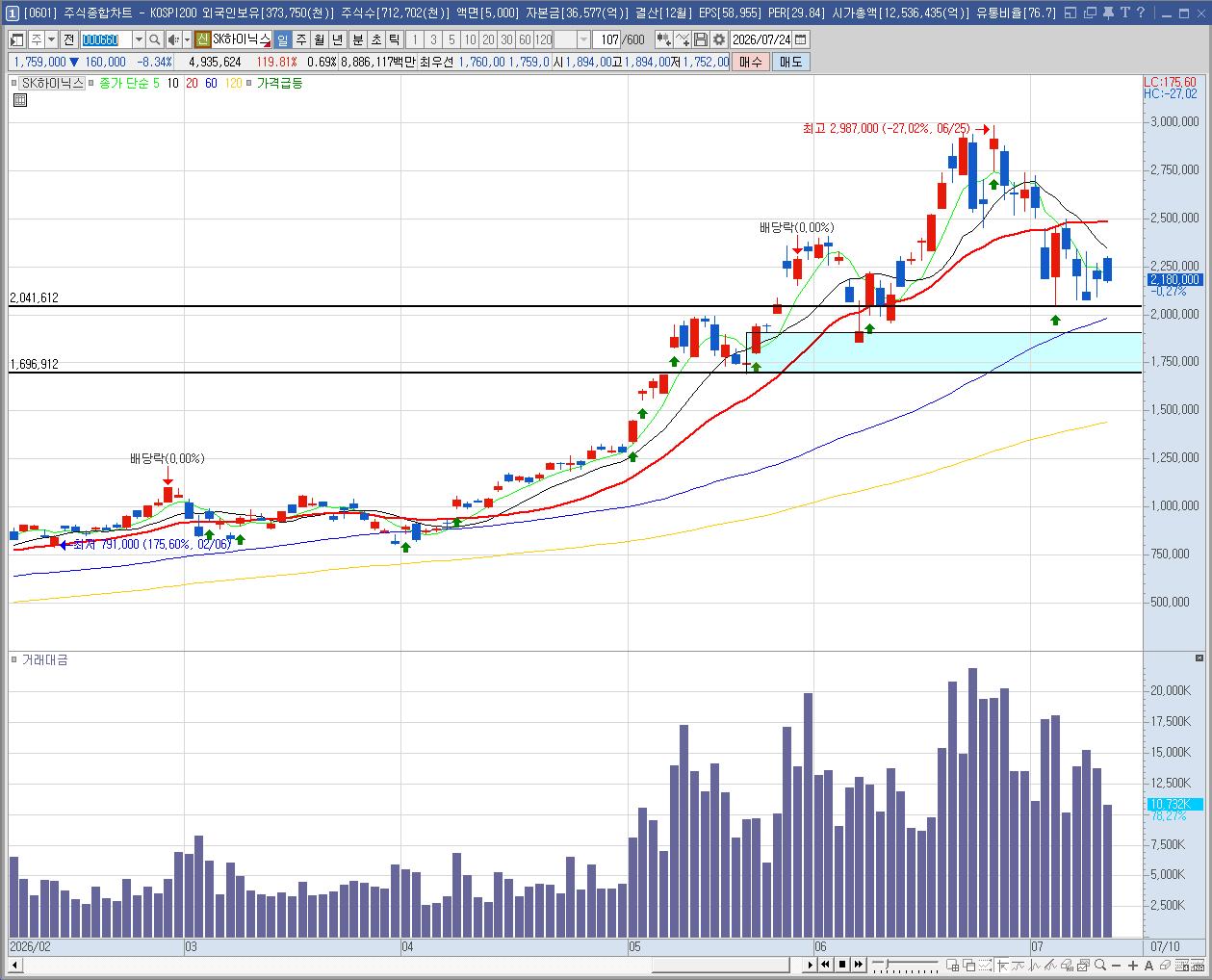Click the chart zoom slider at bottom
Image resolution: width=1212 pixels, height=980 pixels.
point(905,965)
